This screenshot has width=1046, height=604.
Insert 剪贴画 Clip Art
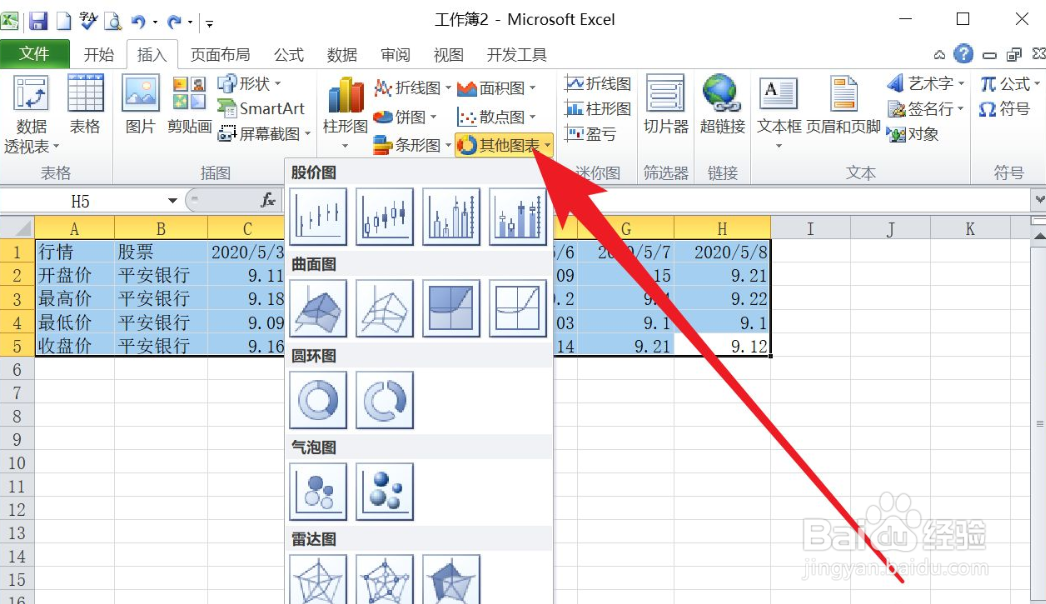(189, 104)
